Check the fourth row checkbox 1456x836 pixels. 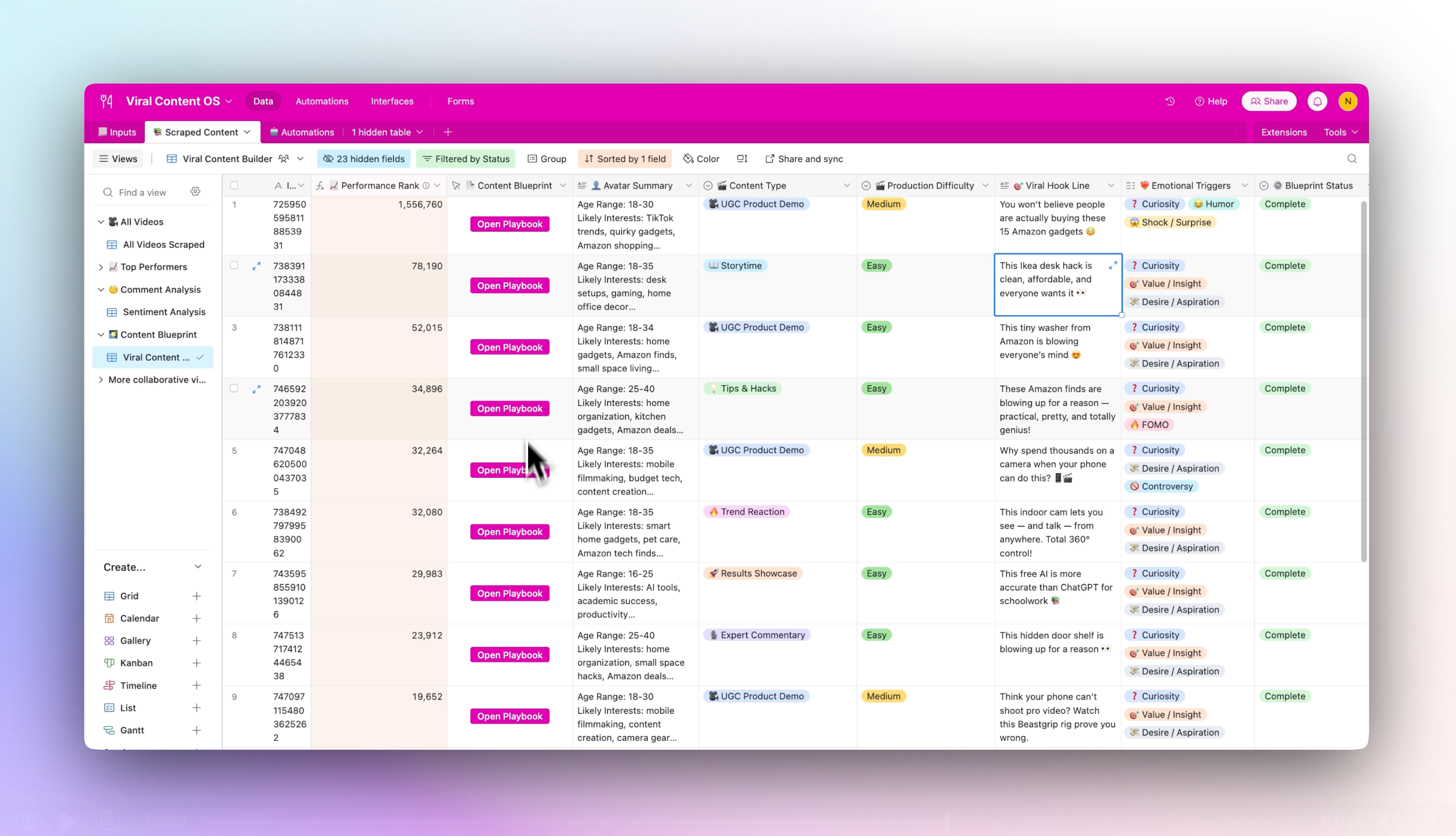[234, 389]
